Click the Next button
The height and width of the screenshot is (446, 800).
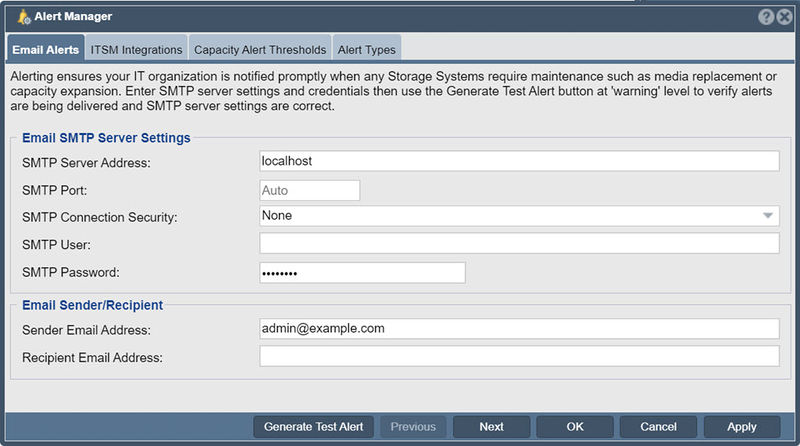tap(491, 427)
